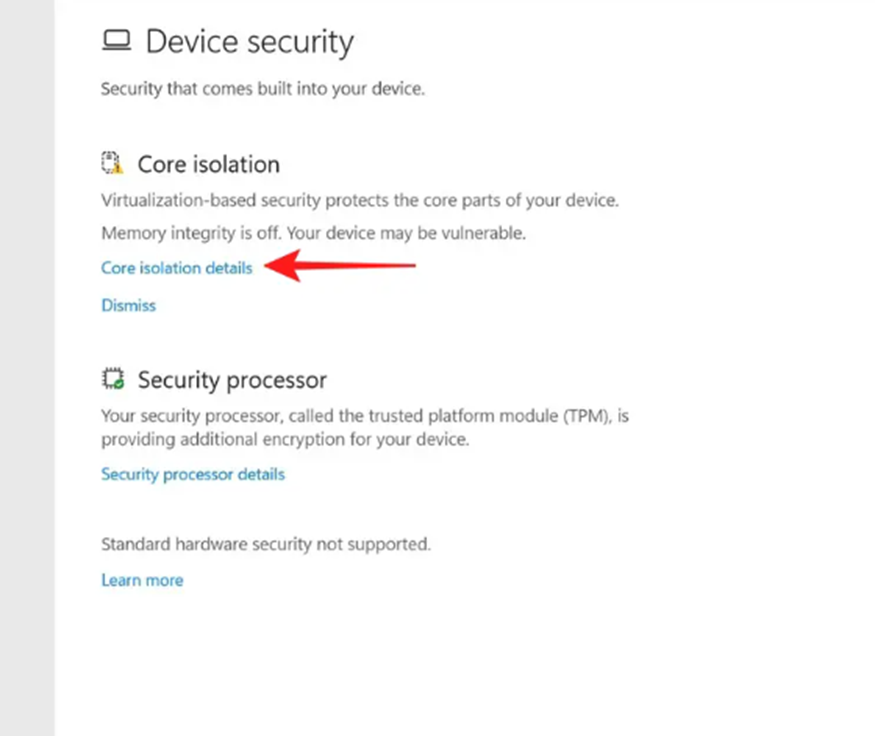Screen dimensions: 875x736
Task: Click the Security processor chip icon
Action: click(113, 378)
